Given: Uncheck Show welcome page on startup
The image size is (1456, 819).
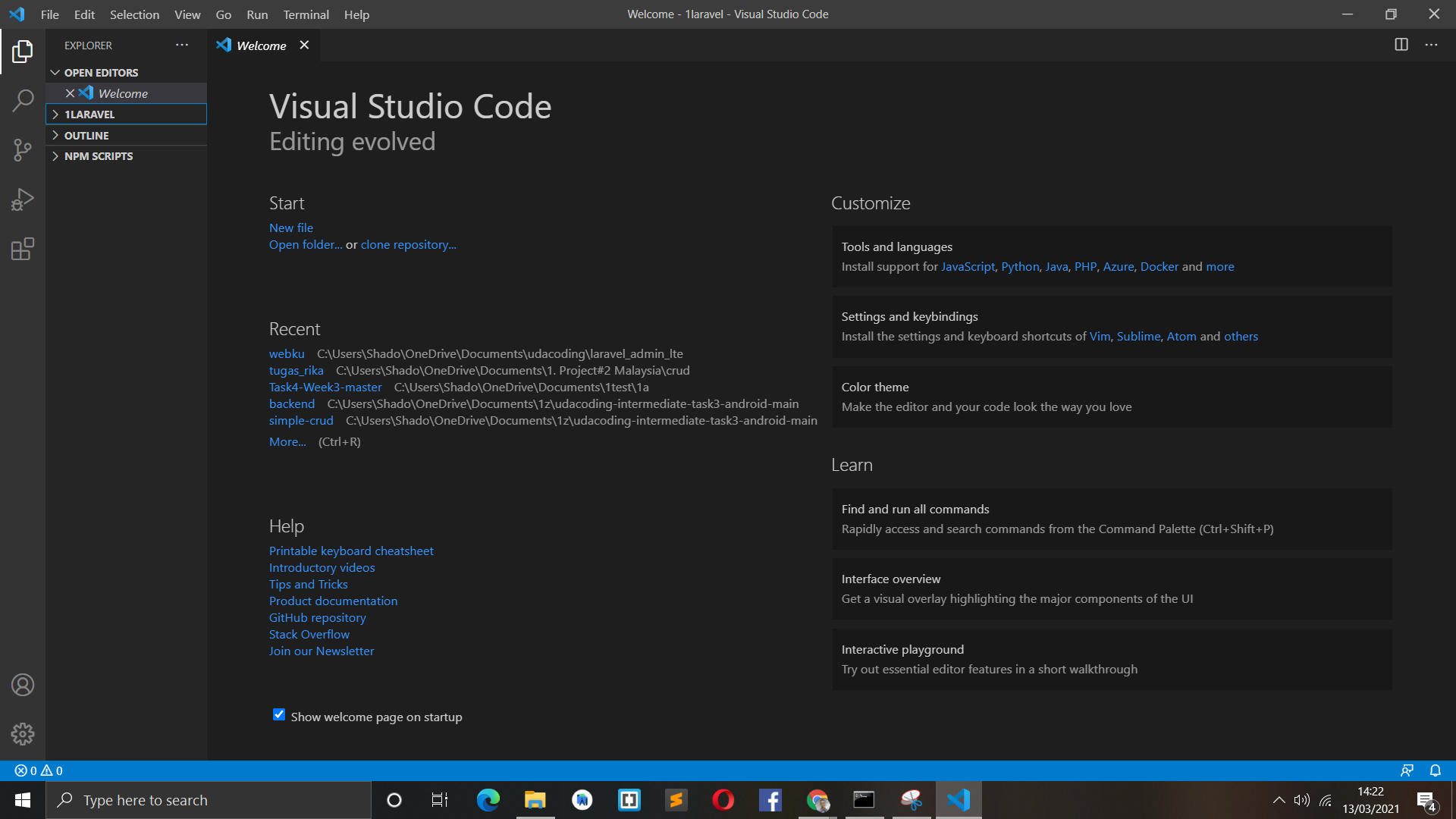Looking at the screenshot, I should pyautogui.click(x=278, y=714).
